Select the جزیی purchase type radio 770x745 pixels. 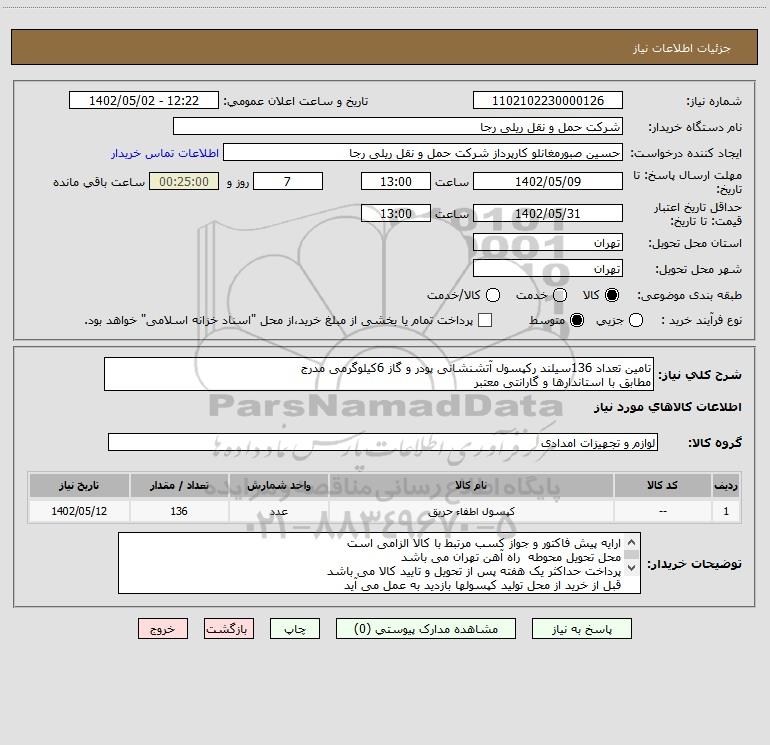point(636,320)
